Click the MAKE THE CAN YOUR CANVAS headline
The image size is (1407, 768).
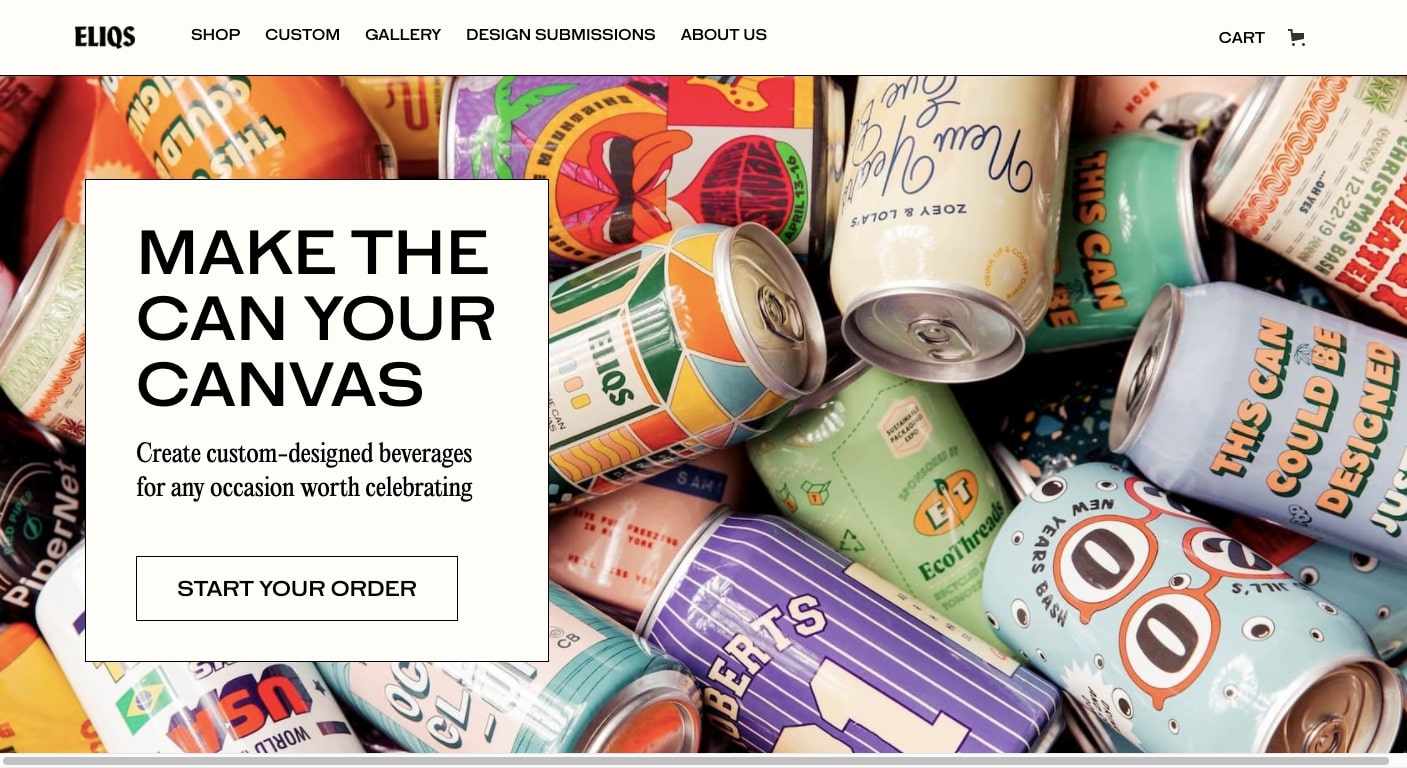pos(316,318)
